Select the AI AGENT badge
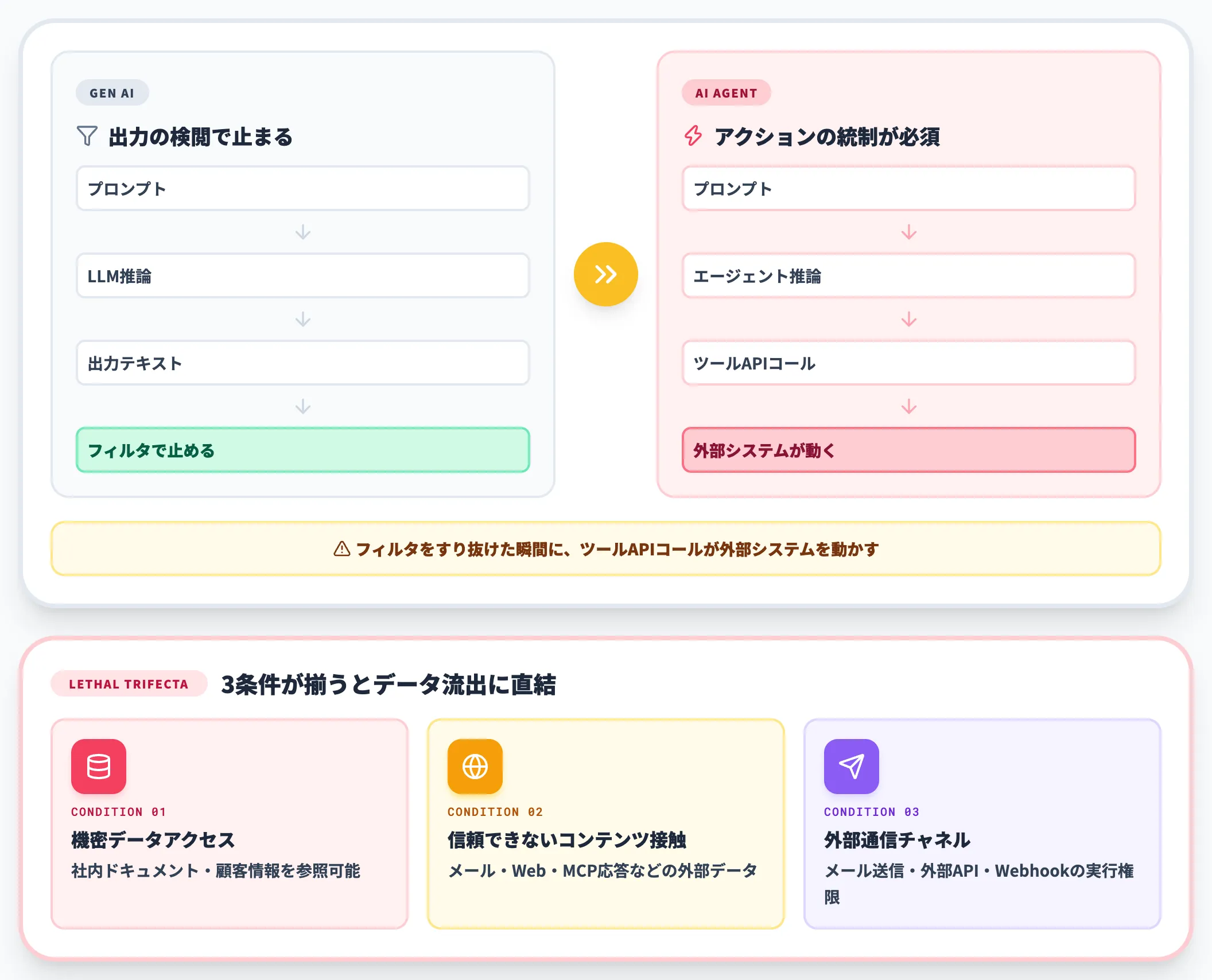 point(726,93)
